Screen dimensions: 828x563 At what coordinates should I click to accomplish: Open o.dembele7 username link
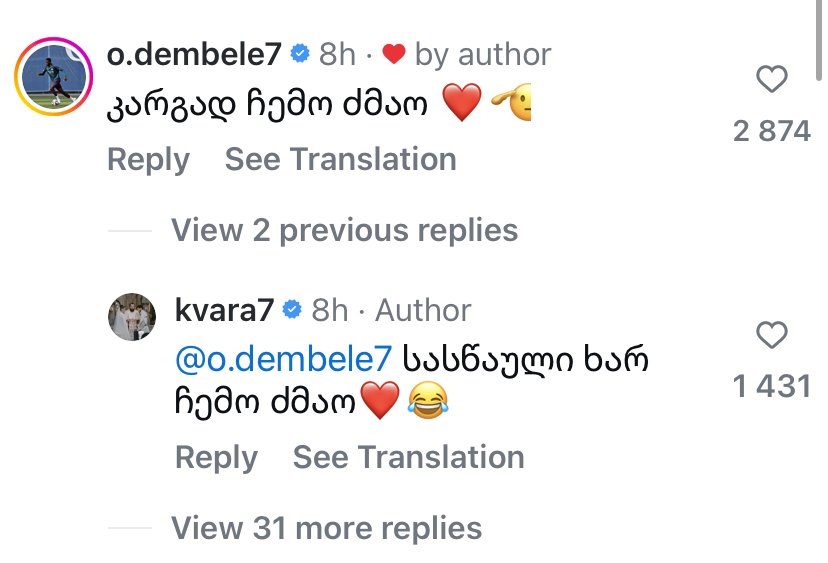193,54
